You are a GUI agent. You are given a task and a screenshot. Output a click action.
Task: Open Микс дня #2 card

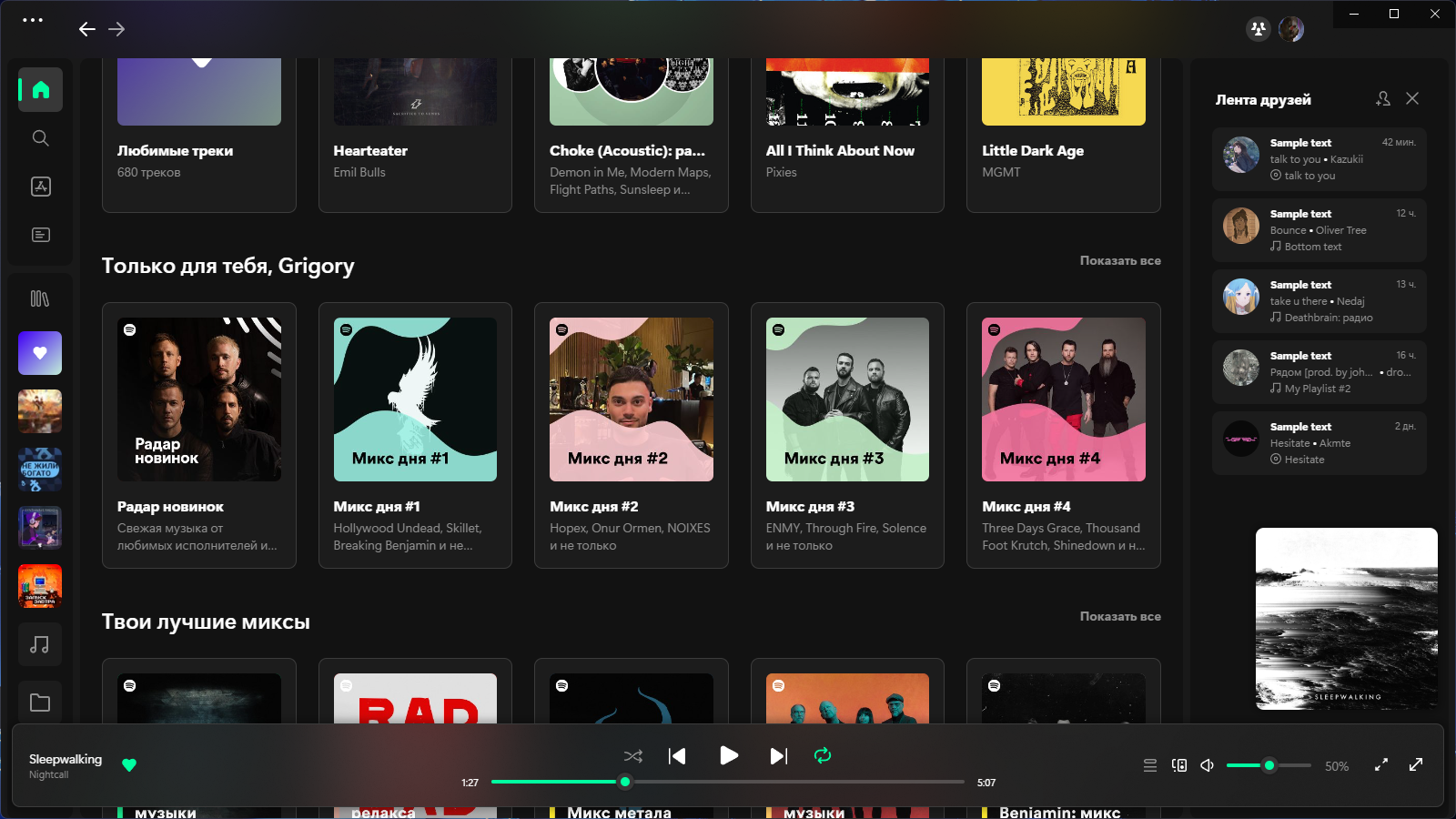click(632, 435)
